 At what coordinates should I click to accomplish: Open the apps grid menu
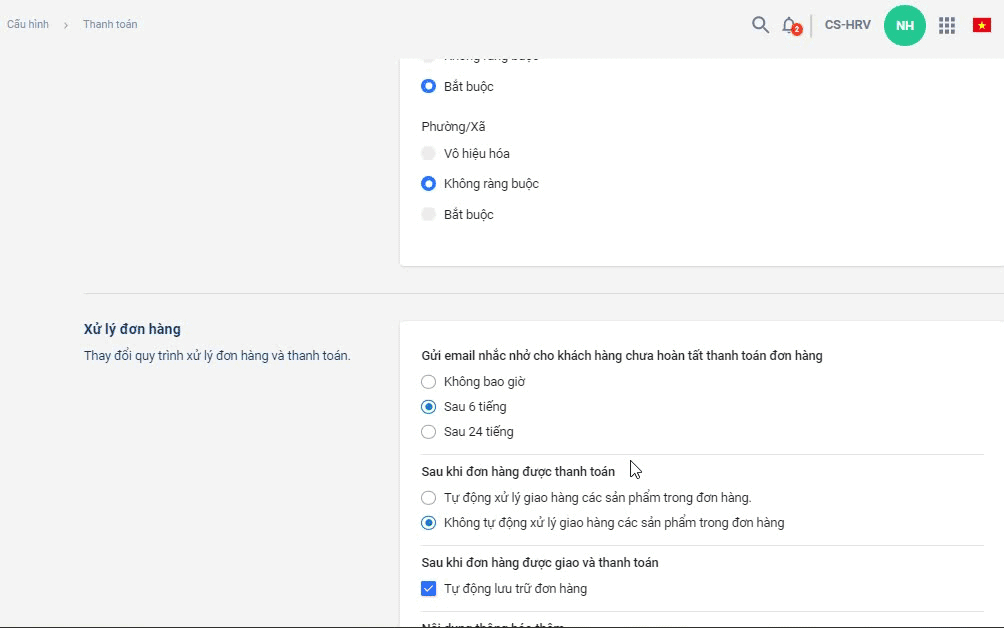click(947, 25)
